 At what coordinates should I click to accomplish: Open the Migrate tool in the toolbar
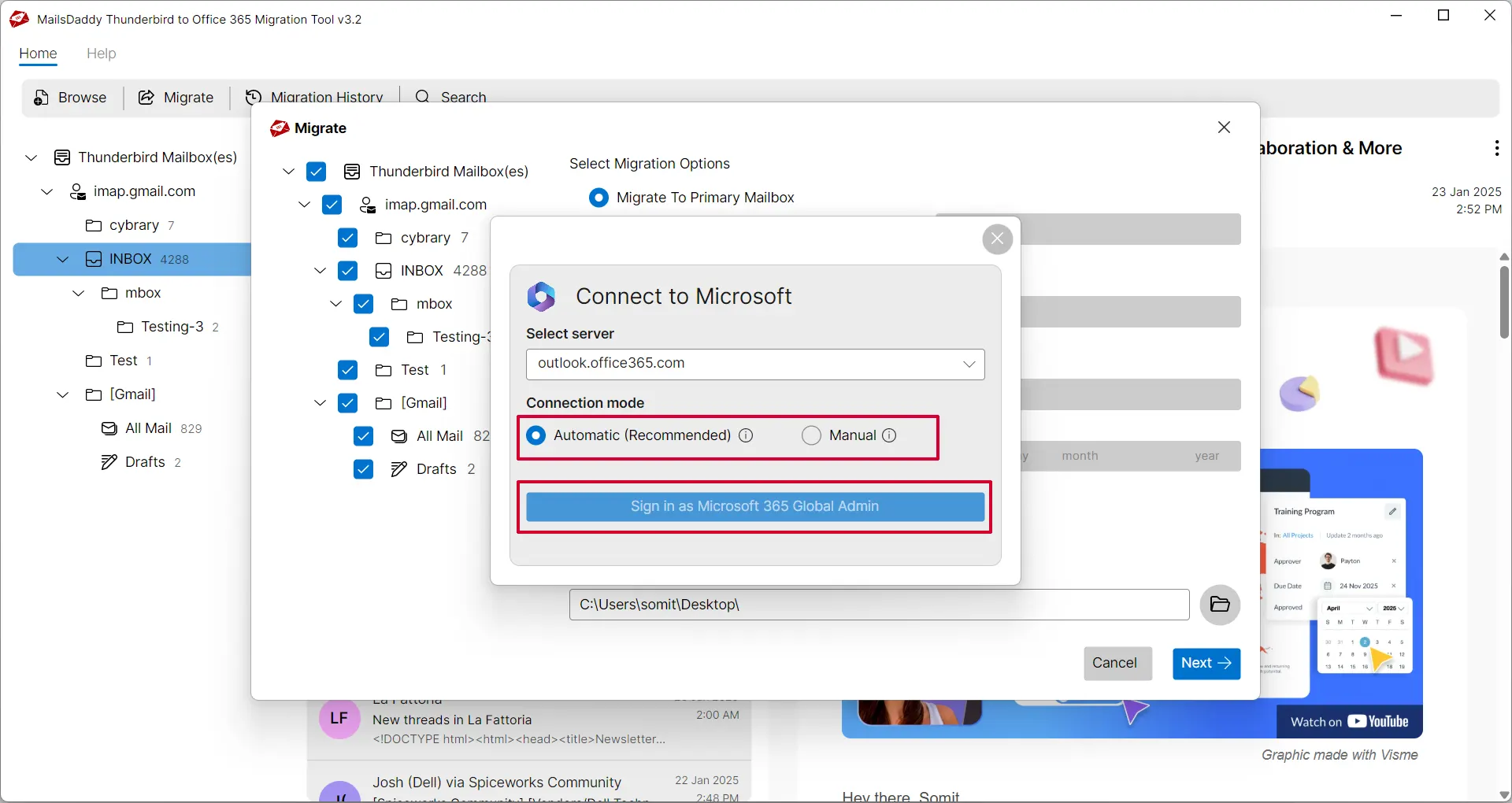[176, 98]
